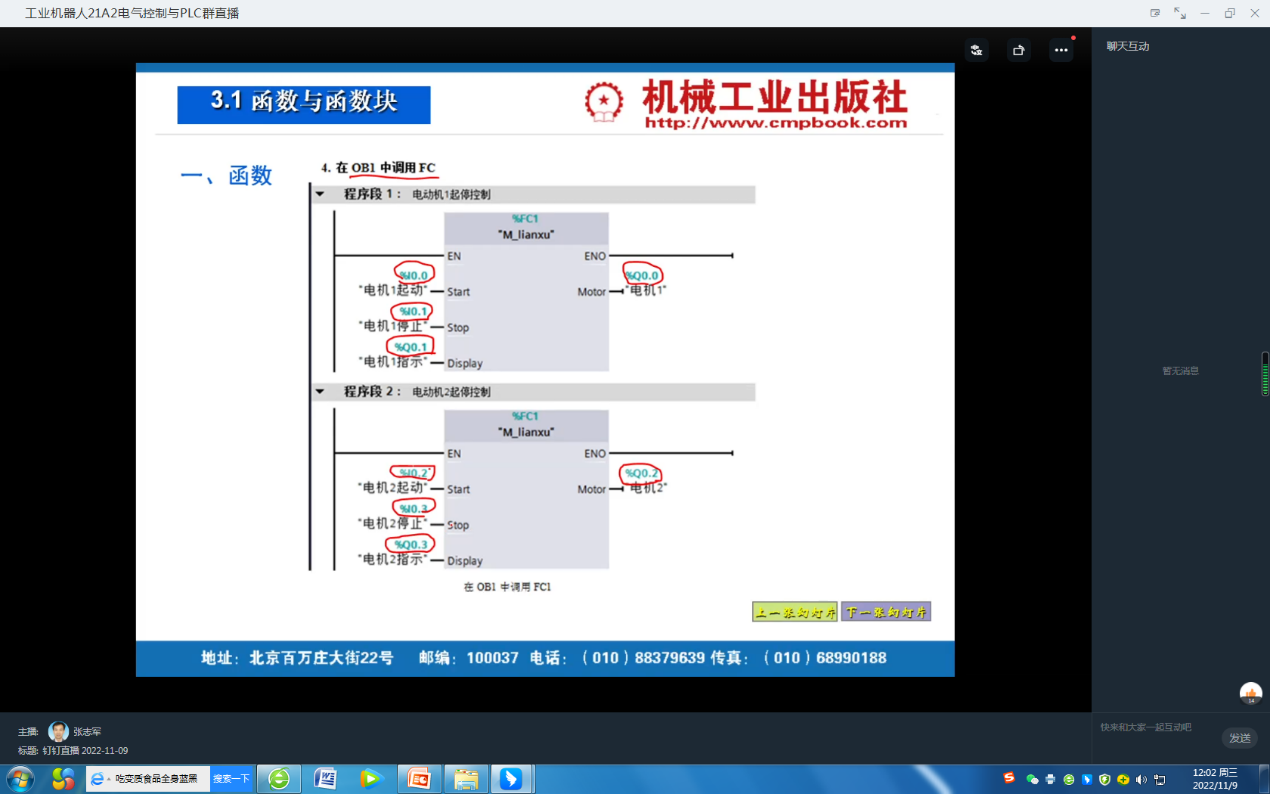Open DingTalk from the taskbar
The height and width of the screenshot is (794, 1270).
coord(511,778)
